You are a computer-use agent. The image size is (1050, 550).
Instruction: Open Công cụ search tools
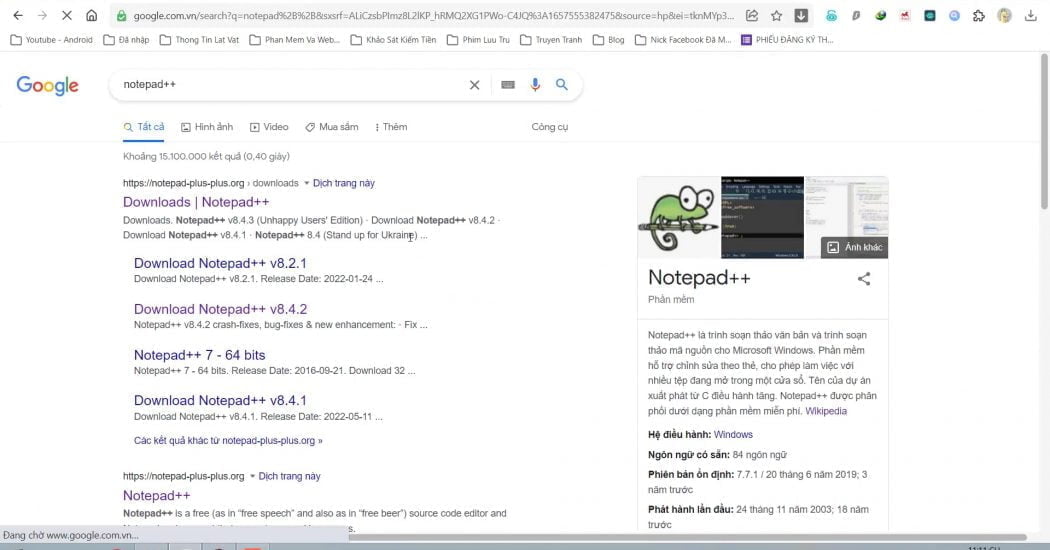(550, 127)
